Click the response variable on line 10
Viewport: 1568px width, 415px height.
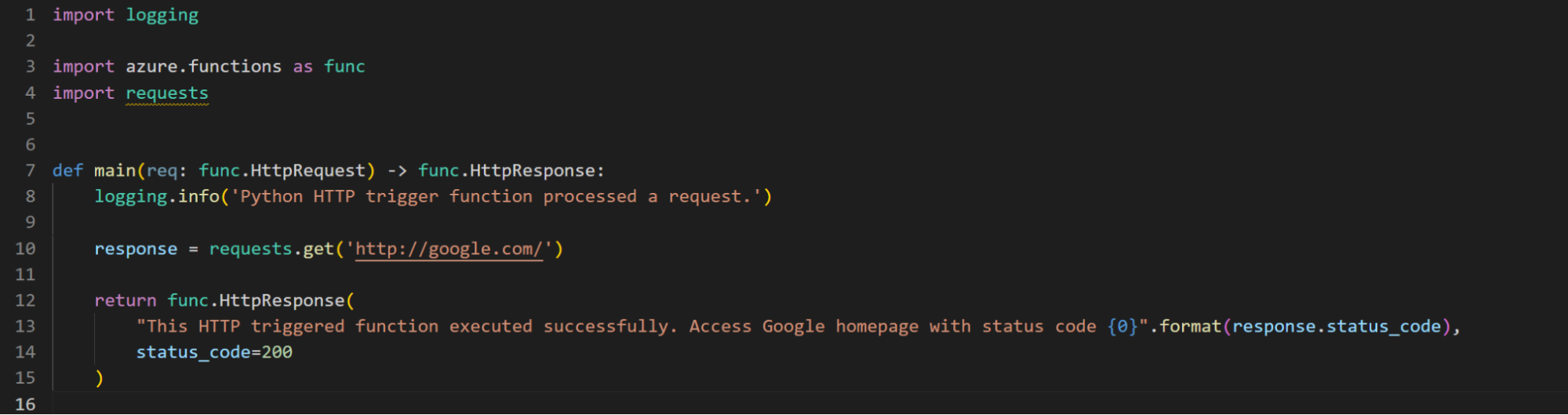(136, 249)
